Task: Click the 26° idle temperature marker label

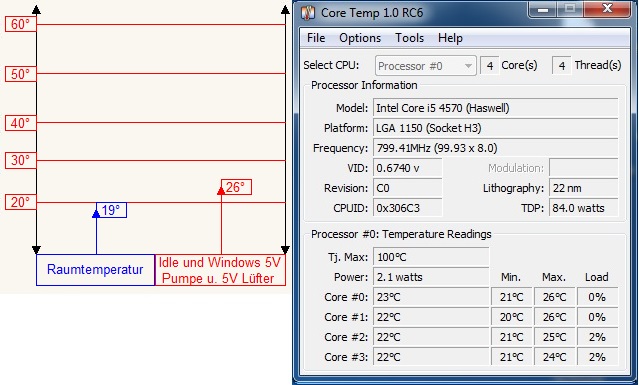Action: (236, 187)
